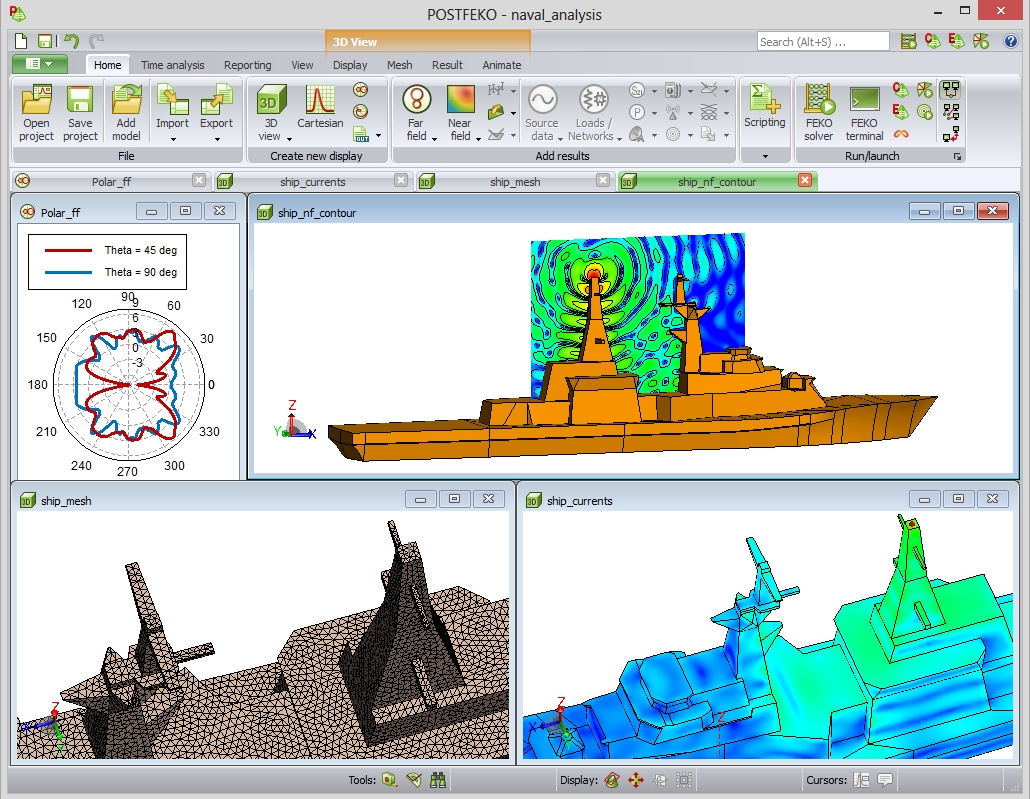Click the ship_mesh 3D view canvas
This screenshot has height=799, width=1030.
(x=263, y=635)
